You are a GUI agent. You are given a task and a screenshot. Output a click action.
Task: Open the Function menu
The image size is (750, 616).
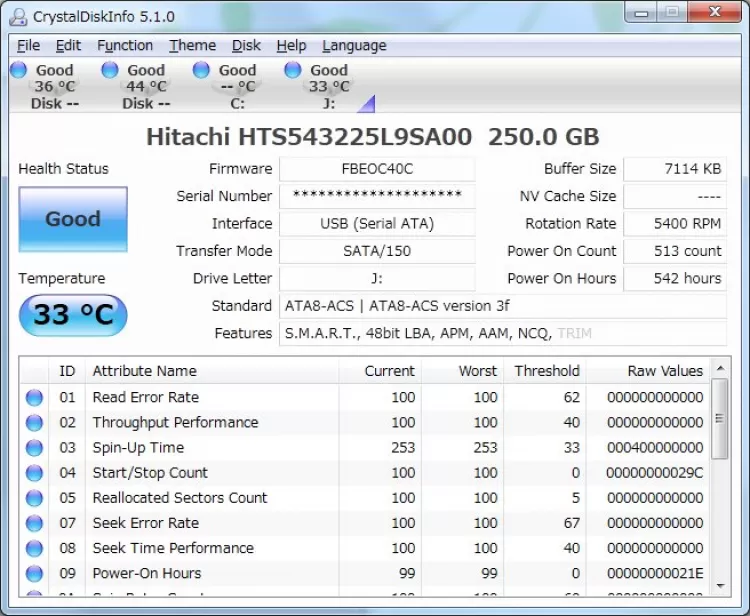click(125, 45)
